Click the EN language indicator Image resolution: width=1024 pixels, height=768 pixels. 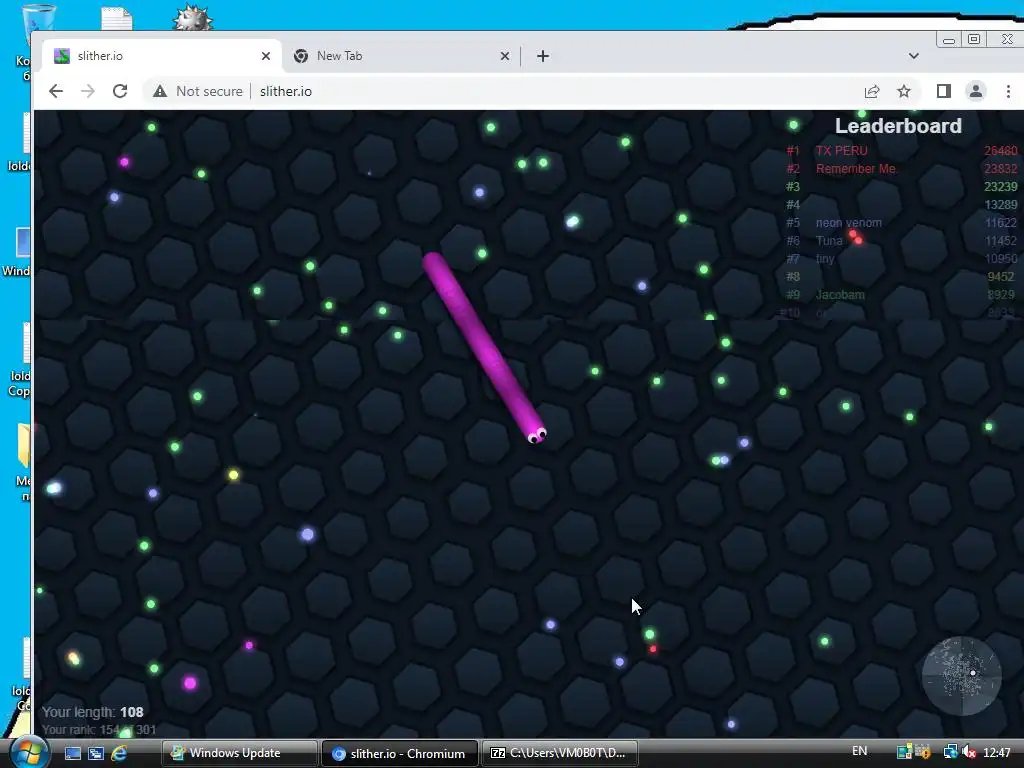coord(859,751)
